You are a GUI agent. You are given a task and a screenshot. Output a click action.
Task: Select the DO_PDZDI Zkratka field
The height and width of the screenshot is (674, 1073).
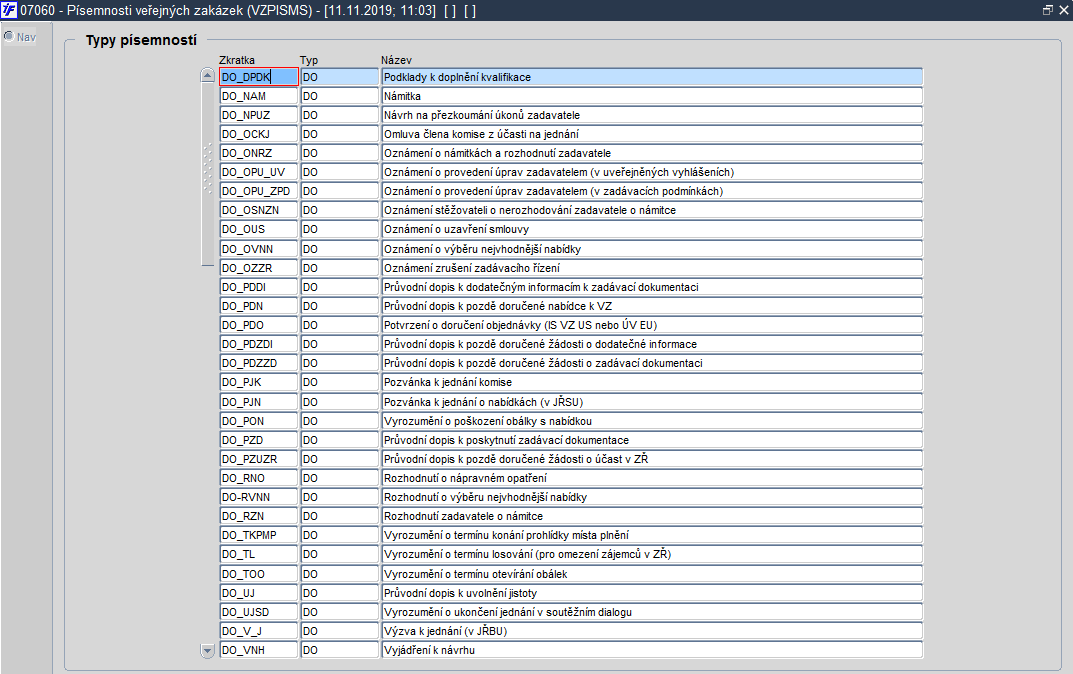coord(259,344)
